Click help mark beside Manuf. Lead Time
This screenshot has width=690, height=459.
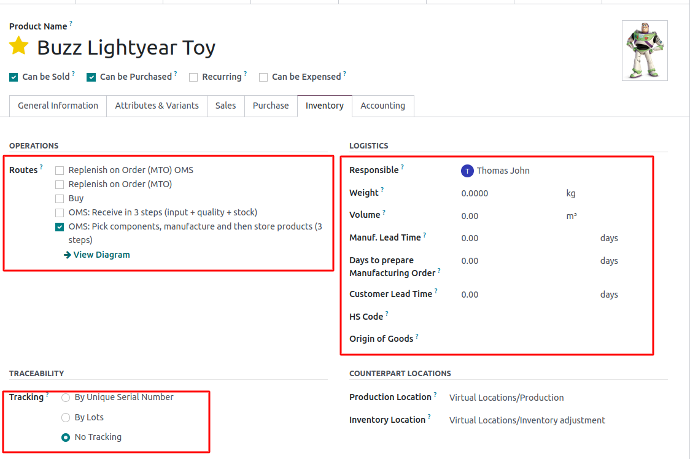tap(425, 235)
